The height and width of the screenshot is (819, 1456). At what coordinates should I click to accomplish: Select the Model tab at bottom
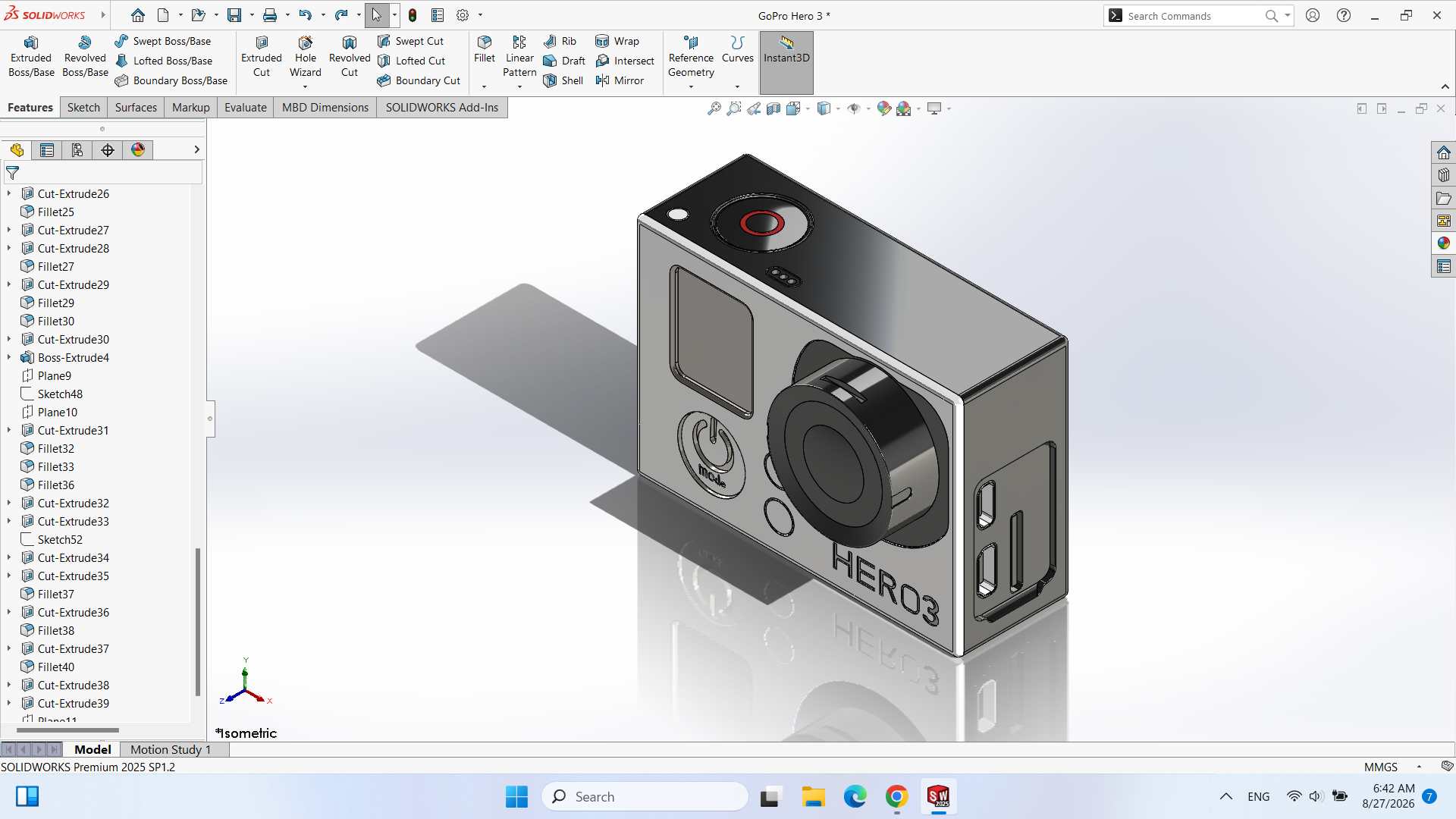[x=93, y=749]
